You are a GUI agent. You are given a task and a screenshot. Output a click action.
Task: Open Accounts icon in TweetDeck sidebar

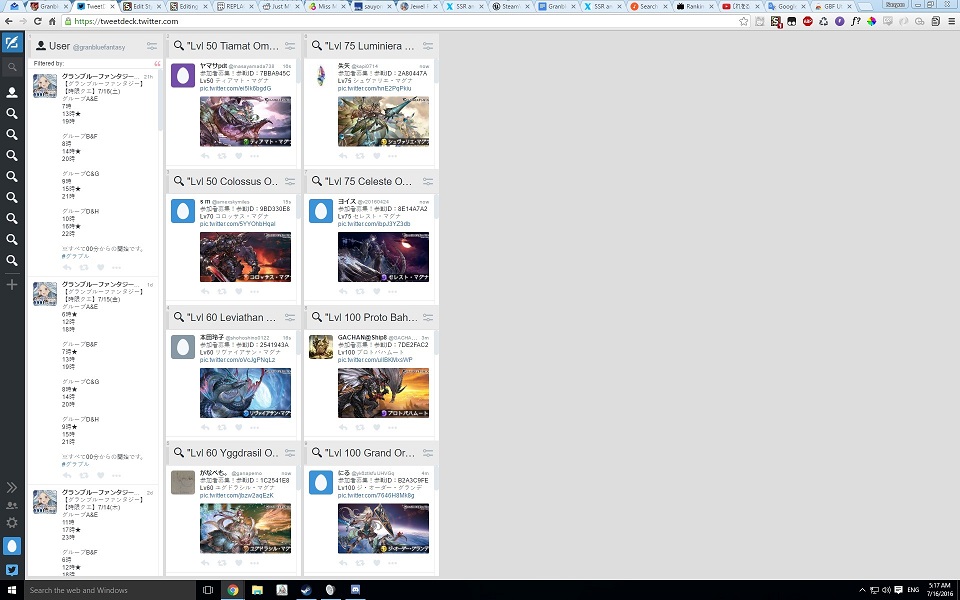point(12,506)
